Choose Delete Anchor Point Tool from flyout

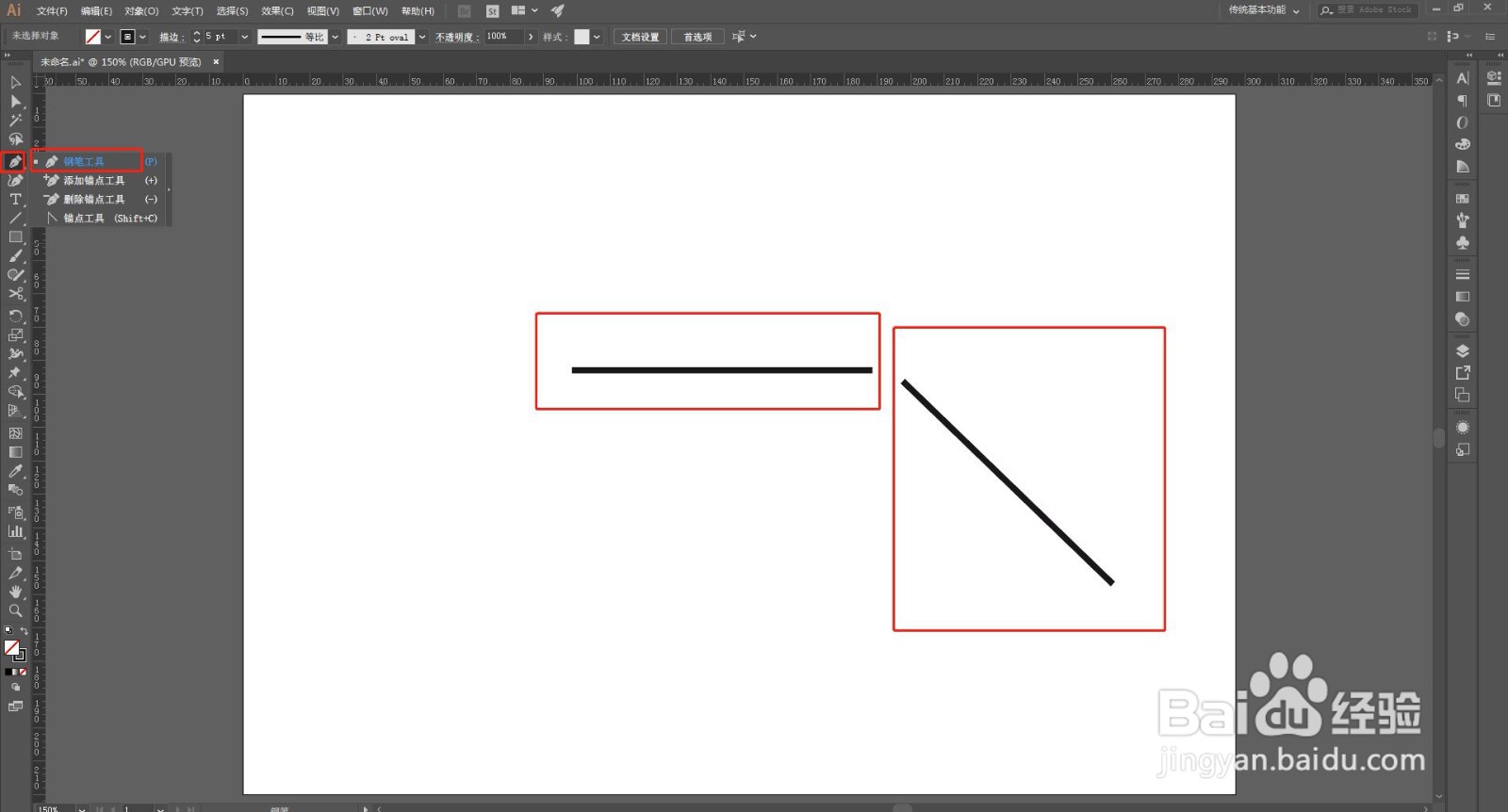tap(101, 199)
